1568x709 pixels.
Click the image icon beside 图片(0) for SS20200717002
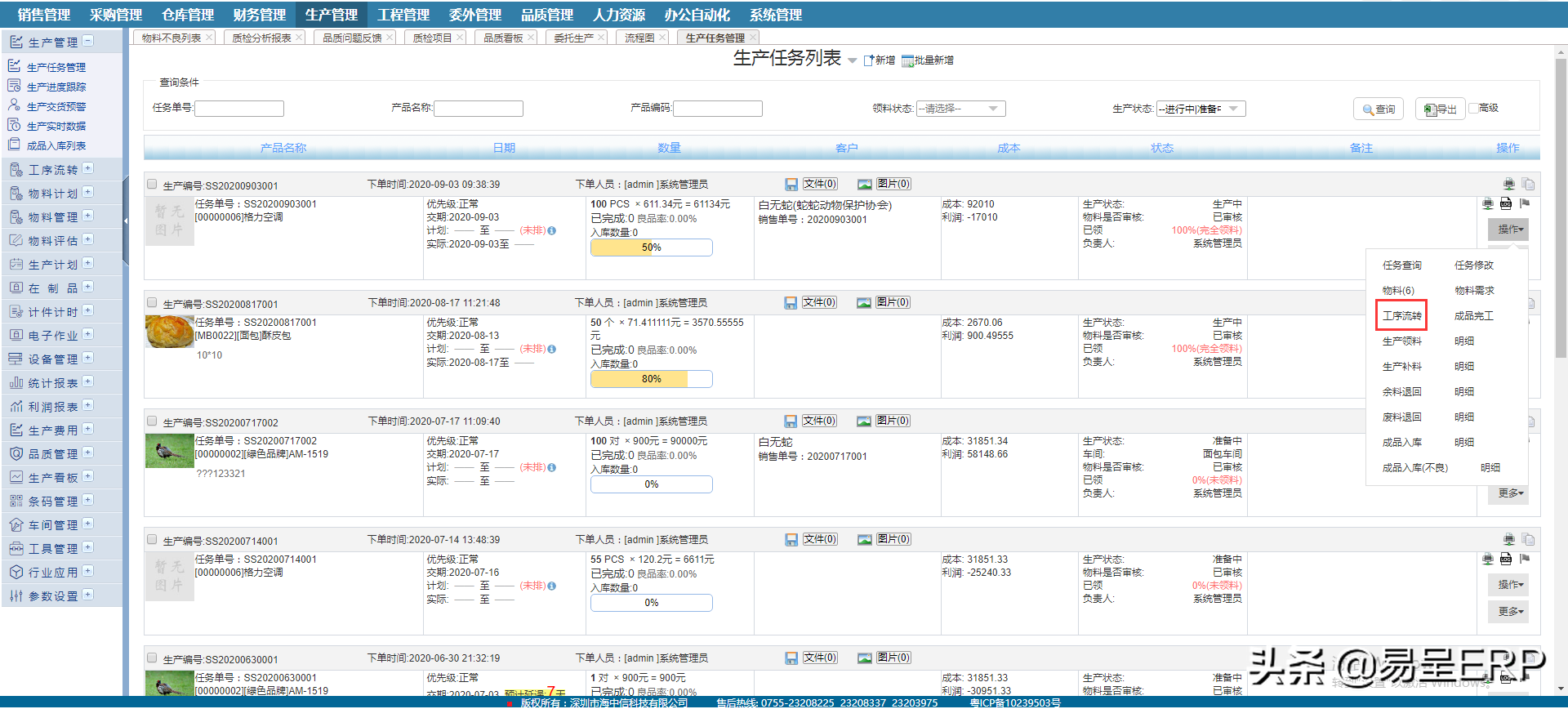[864, 421]
